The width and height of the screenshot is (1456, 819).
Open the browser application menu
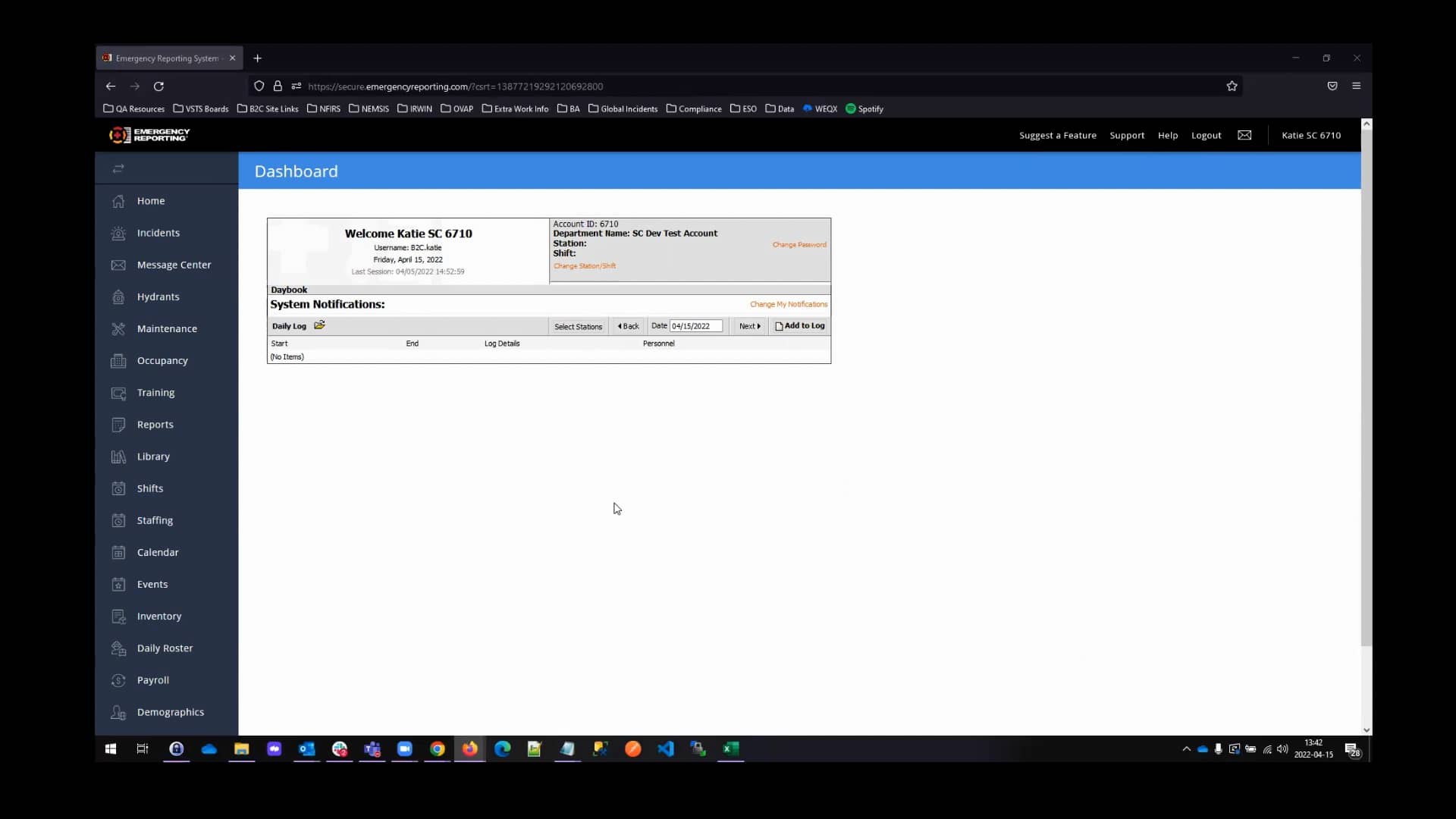[x=1357, y=86]
